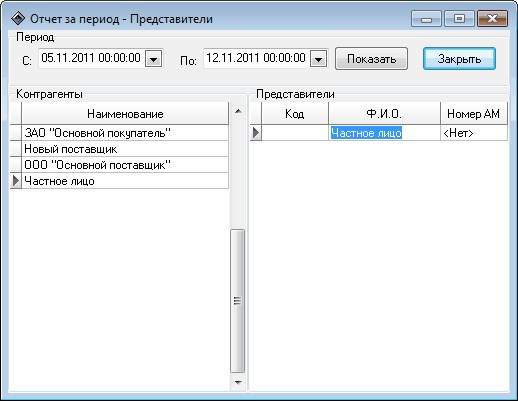This screenshot has height=401, width=518.
Task: Select ООО "Основной поставщик" row
Action: tap(125, 165)
